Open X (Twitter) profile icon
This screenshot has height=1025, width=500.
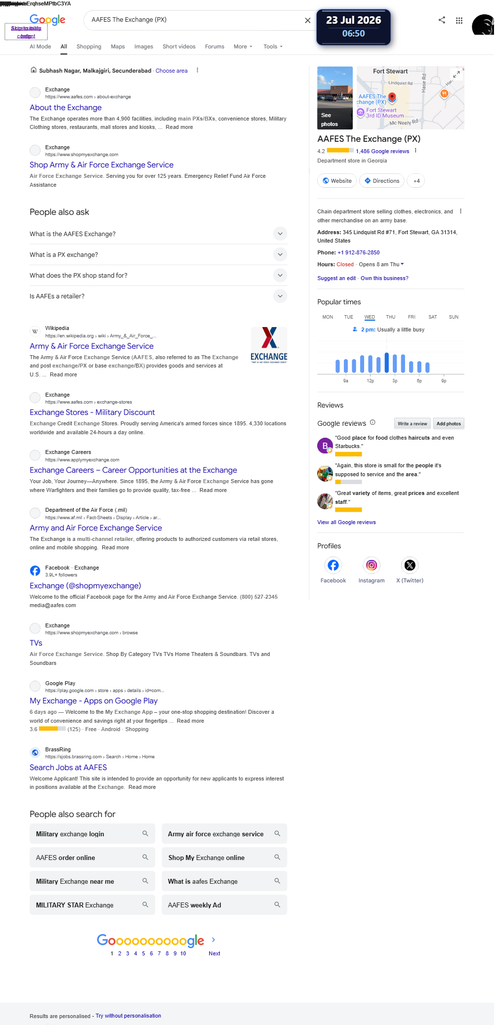click(x=410, y=565)
